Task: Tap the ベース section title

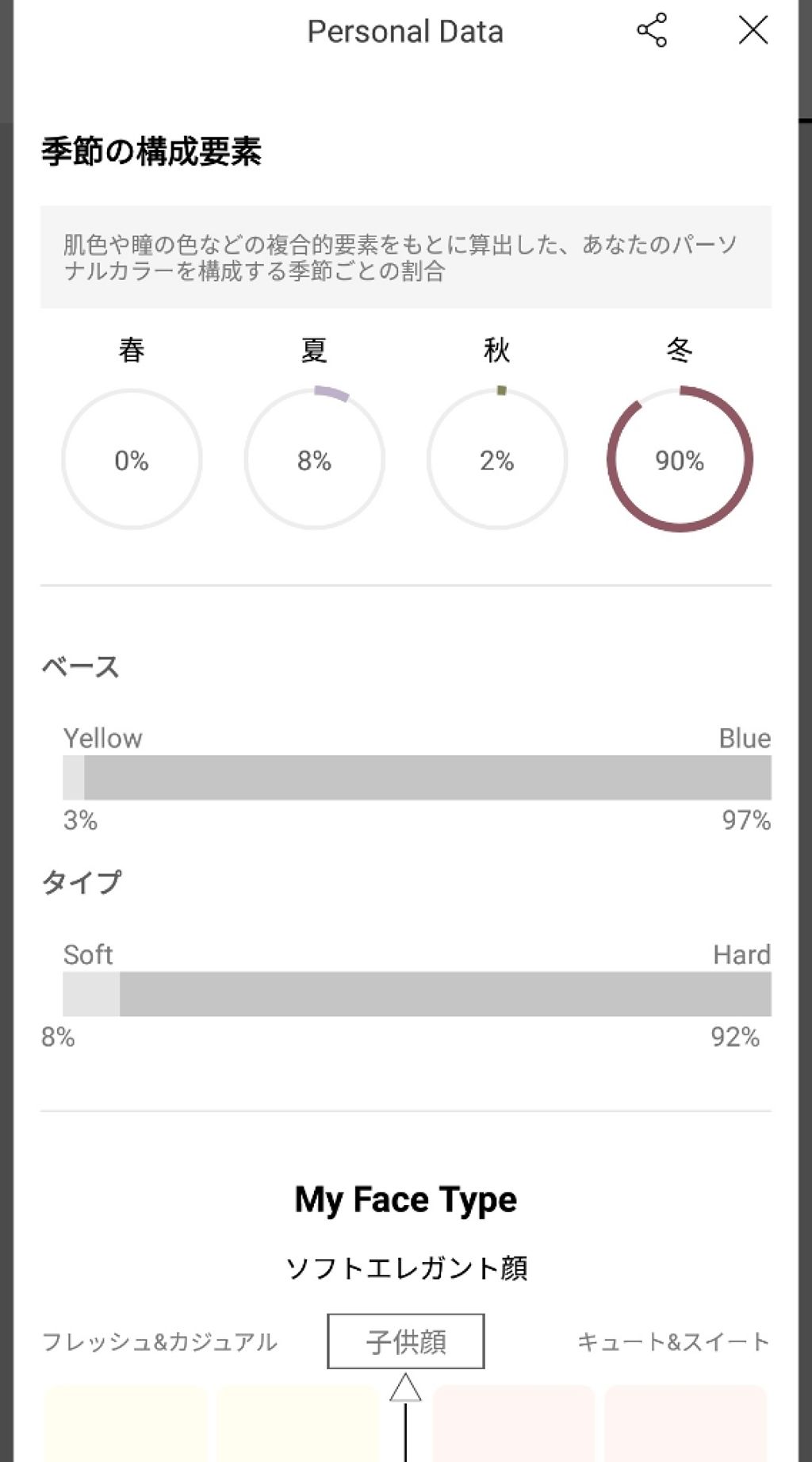Action: (82, 666)
